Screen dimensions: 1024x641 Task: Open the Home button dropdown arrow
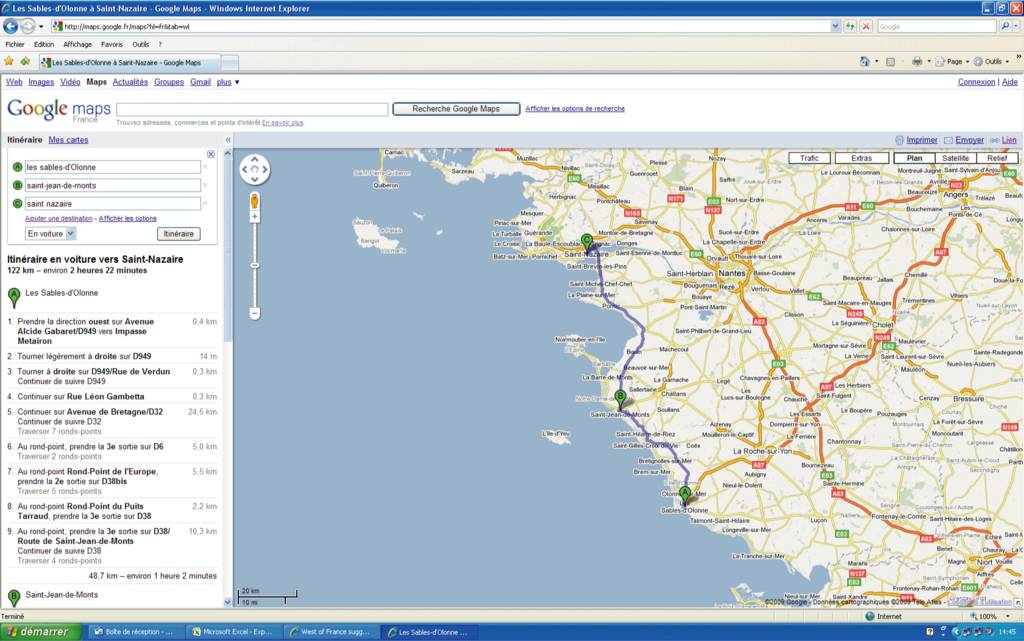coord(876,61)
